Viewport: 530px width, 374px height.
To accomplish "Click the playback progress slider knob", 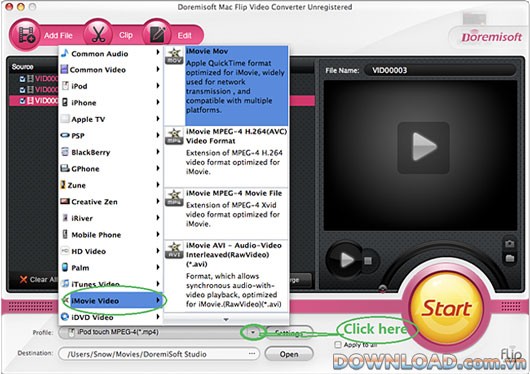I will coord(382,288).
